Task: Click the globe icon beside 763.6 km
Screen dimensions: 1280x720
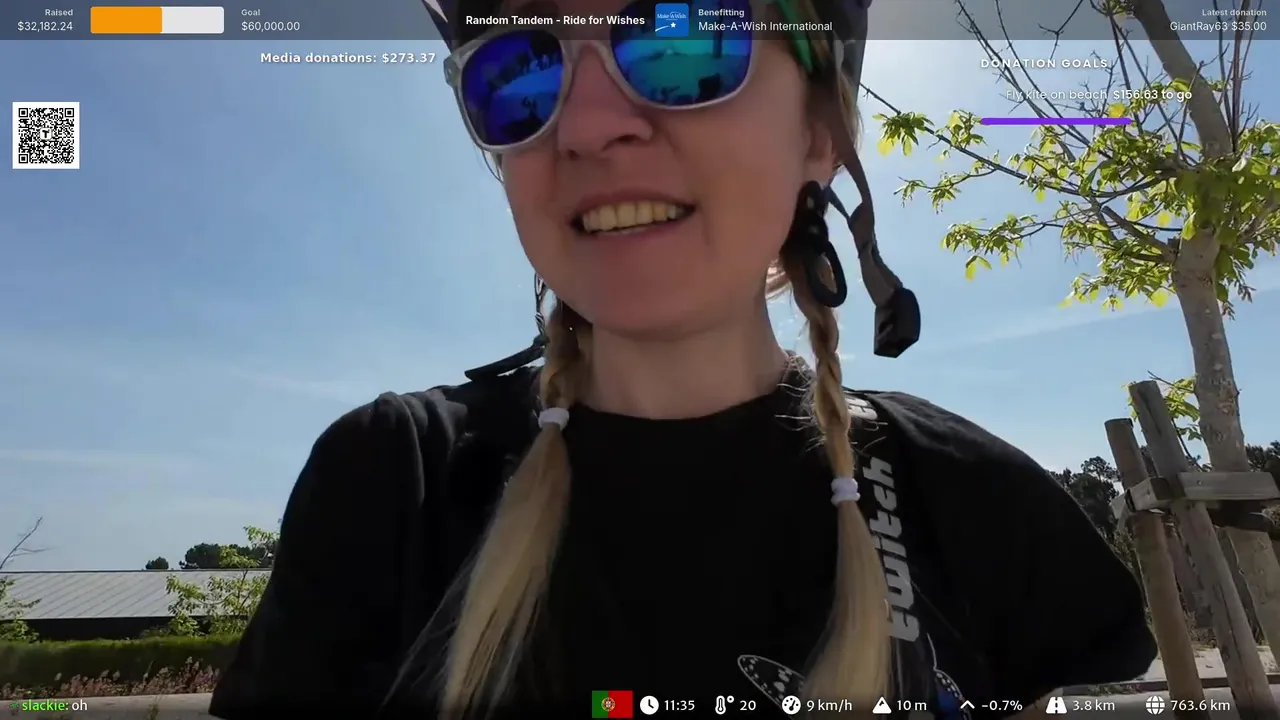Action: tap(1155, 705)
